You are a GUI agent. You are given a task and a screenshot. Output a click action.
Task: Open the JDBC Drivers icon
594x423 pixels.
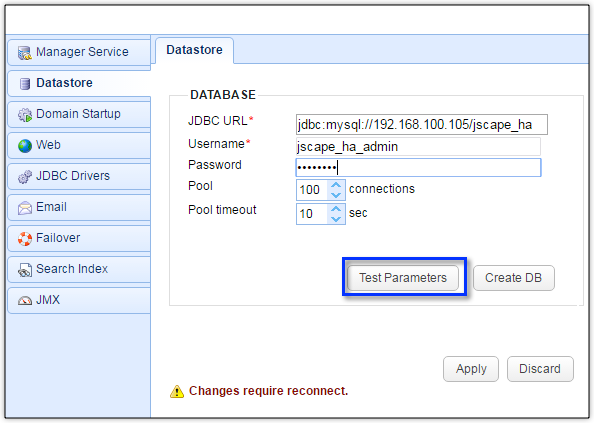25,177
